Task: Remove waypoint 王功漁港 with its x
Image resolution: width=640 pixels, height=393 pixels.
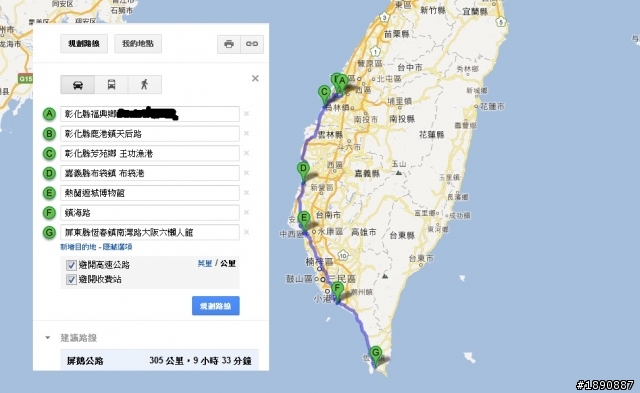Action: [x=247, y=153]
